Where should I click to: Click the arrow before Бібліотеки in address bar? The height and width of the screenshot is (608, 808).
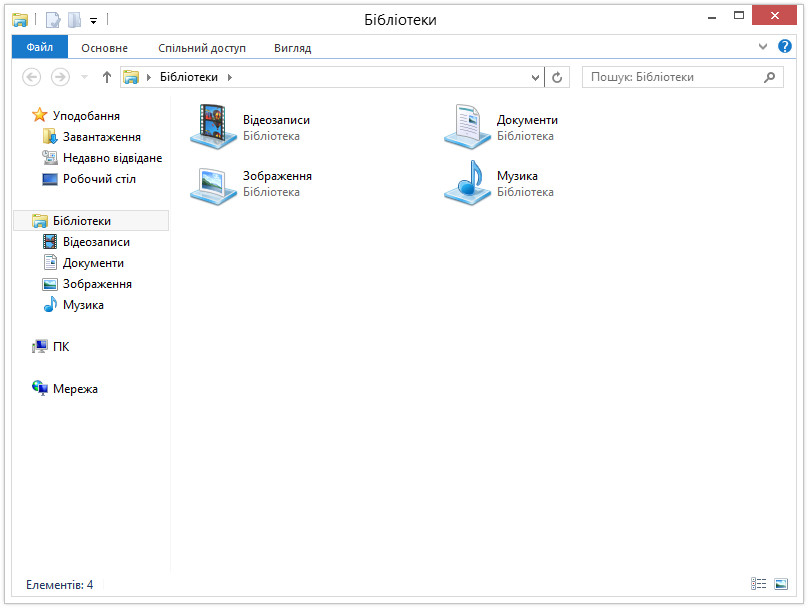click(149, 77)
